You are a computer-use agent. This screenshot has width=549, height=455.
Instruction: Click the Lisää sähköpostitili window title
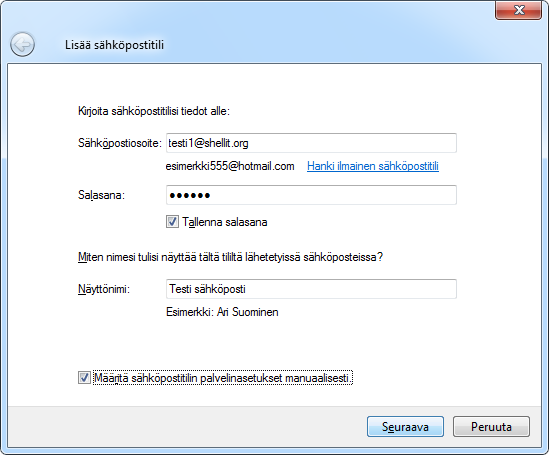coord(114,45)
